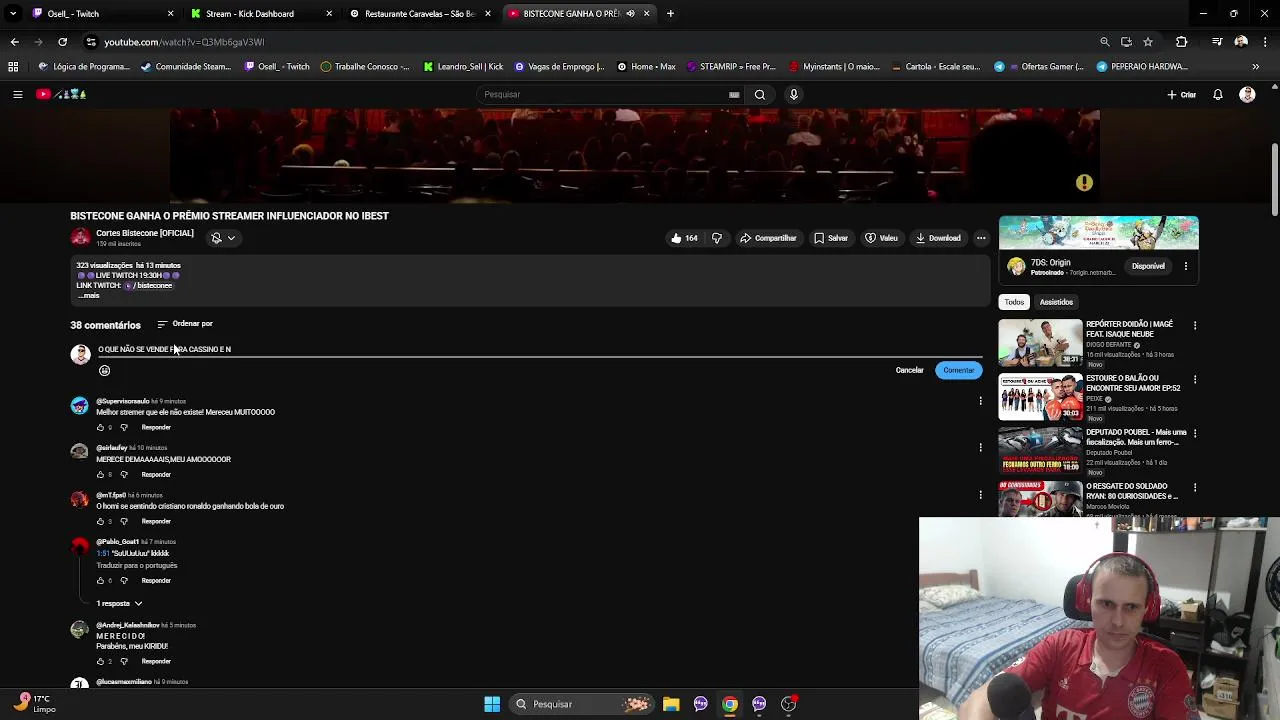Click Responder under @mT.fps0 comment
Screen dimensions: 1280x720
[x=156, y=522]
